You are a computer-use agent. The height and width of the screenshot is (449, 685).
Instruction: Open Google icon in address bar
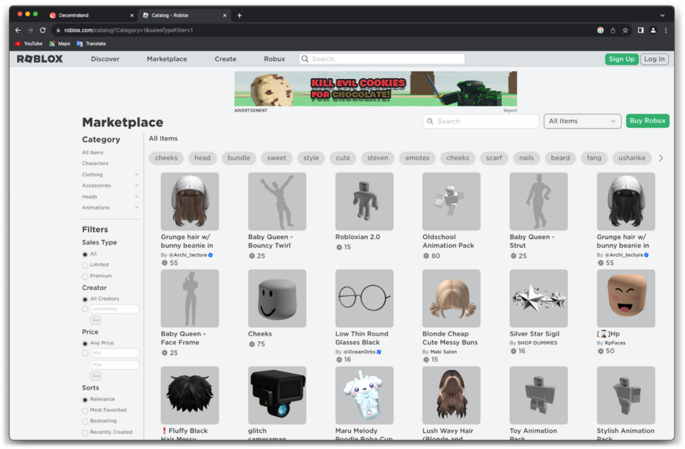[600, 30]
